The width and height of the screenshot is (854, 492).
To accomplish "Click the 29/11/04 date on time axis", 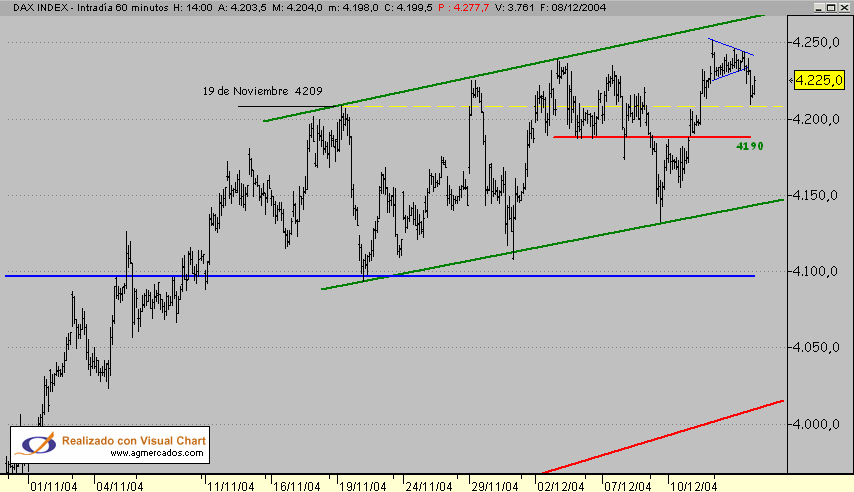I will [495, 486].
